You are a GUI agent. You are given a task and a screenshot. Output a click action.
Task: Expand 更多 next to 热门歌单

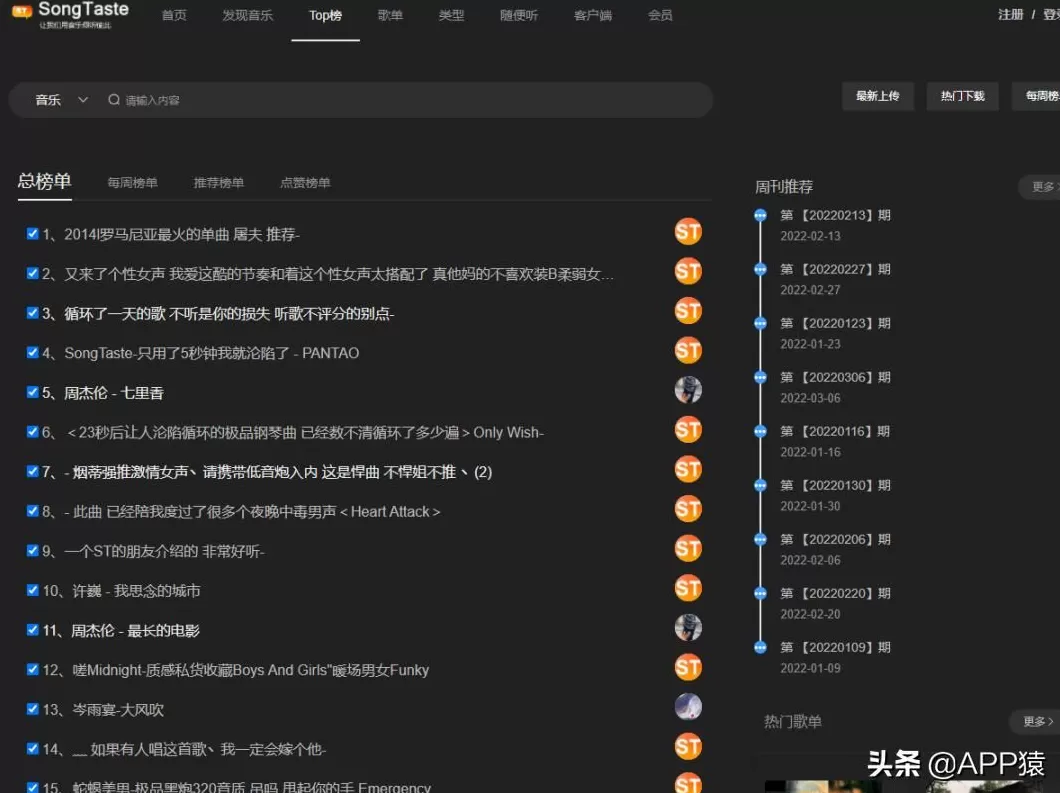pos(1036,721)
